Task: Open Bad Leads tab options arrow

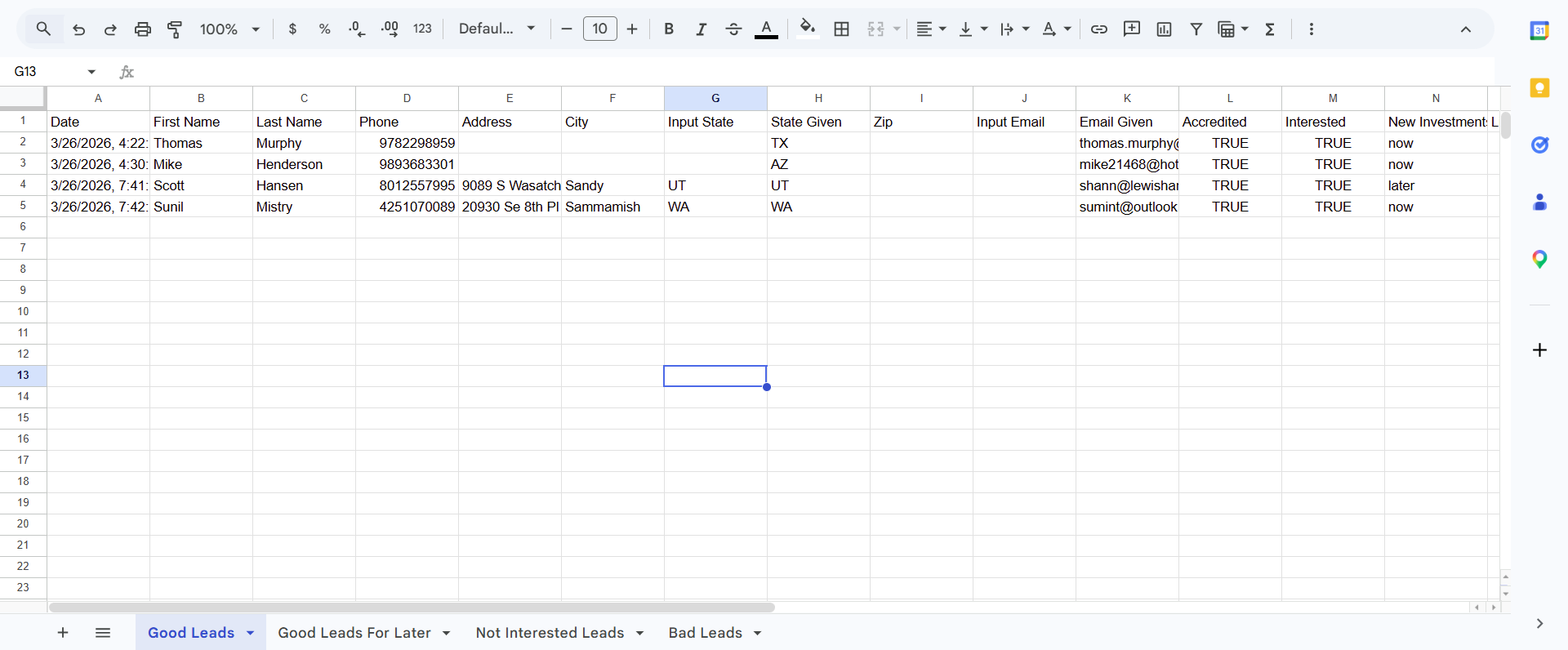Action: [757, 633]
